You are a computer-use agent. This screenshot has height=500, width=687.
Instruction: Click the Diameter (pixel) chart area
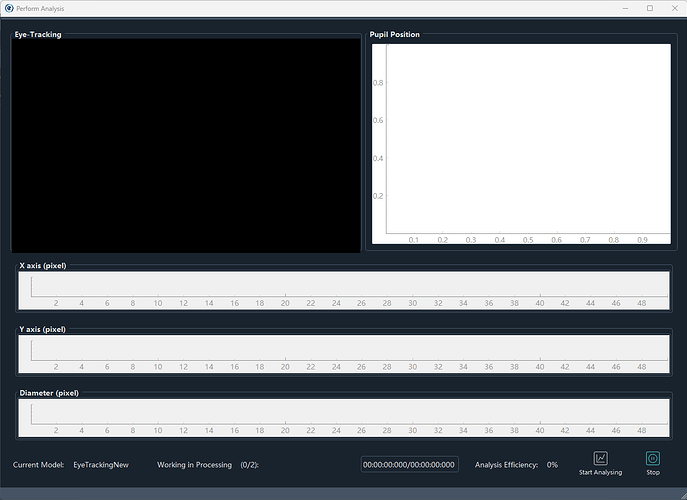[343, 412]
